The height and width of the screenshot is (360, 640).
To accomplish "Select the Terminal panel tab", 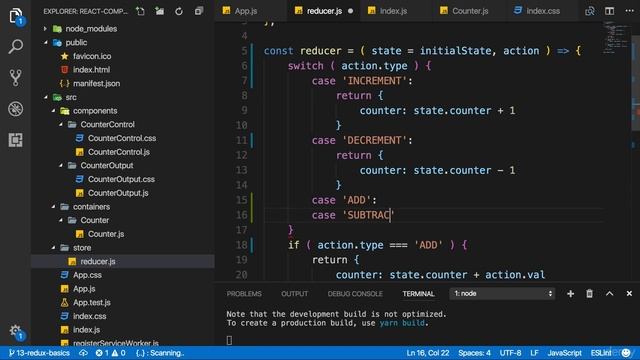I will pos(418,294).
